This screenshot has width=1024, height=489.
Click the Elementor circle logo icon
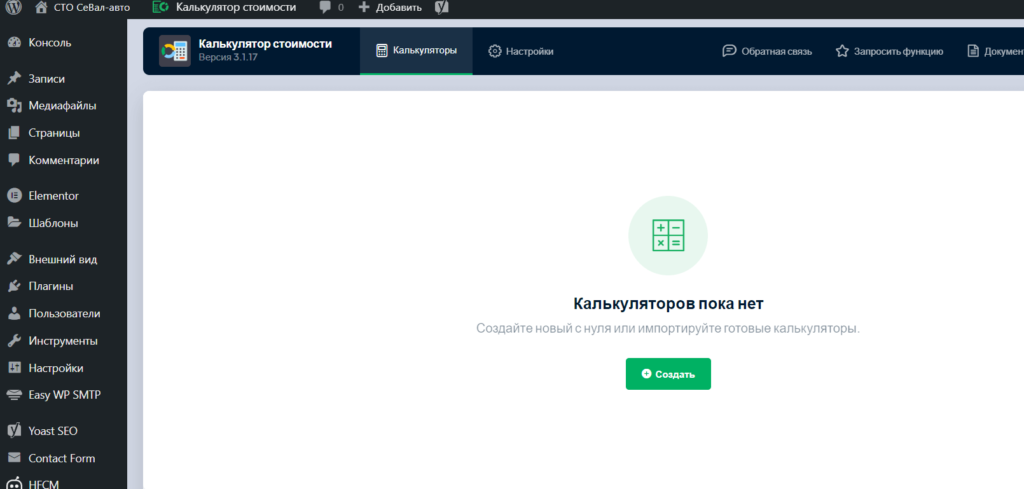point(14,196)
